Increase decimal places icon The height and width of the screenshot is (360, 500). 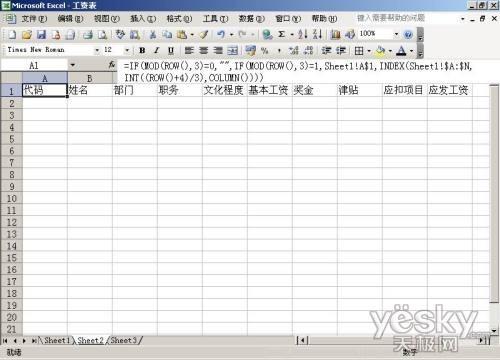pyautogui.click(x=294, y=51)
